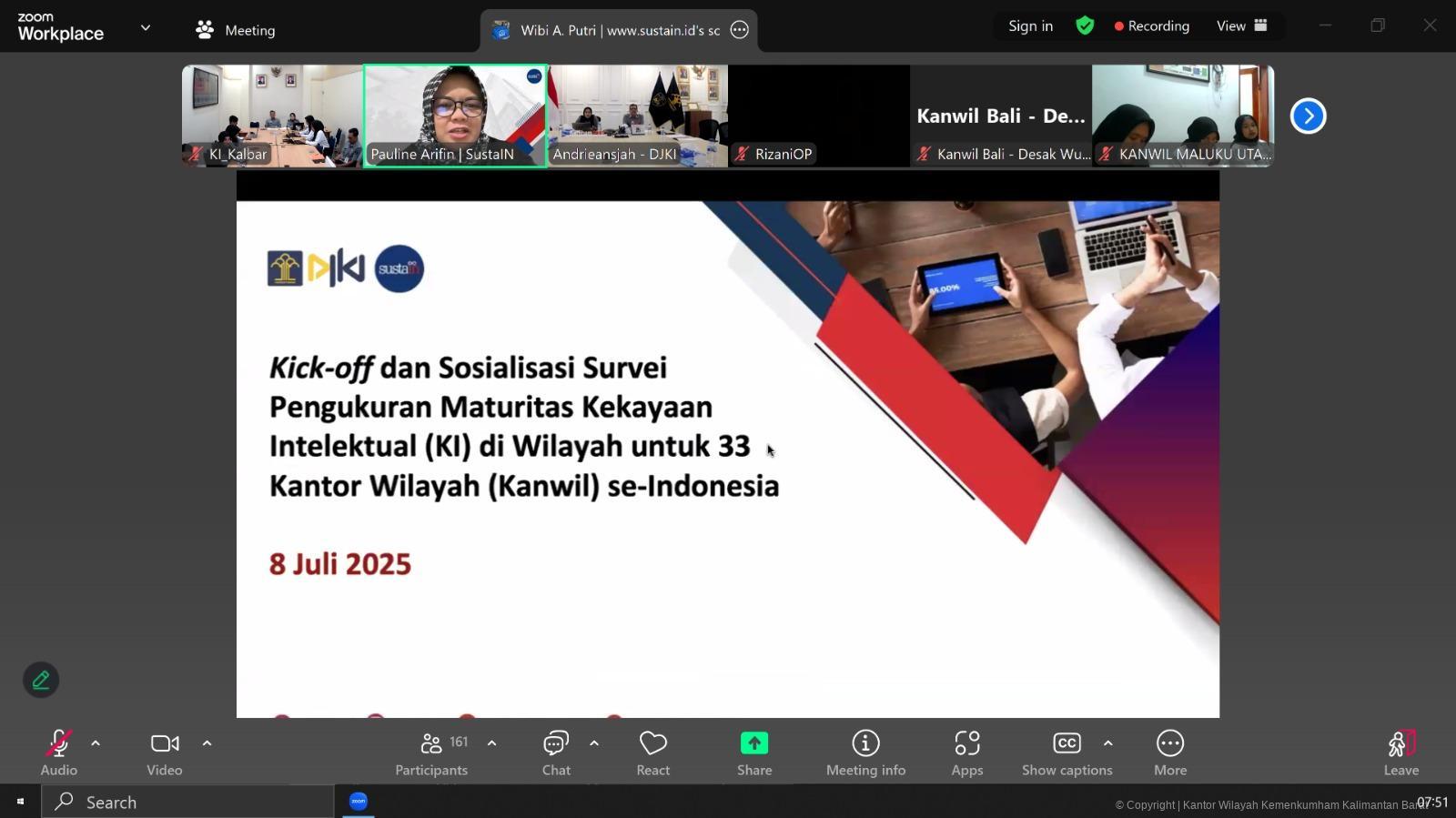Unmute the microphone with Audio button

click(59, 753)
